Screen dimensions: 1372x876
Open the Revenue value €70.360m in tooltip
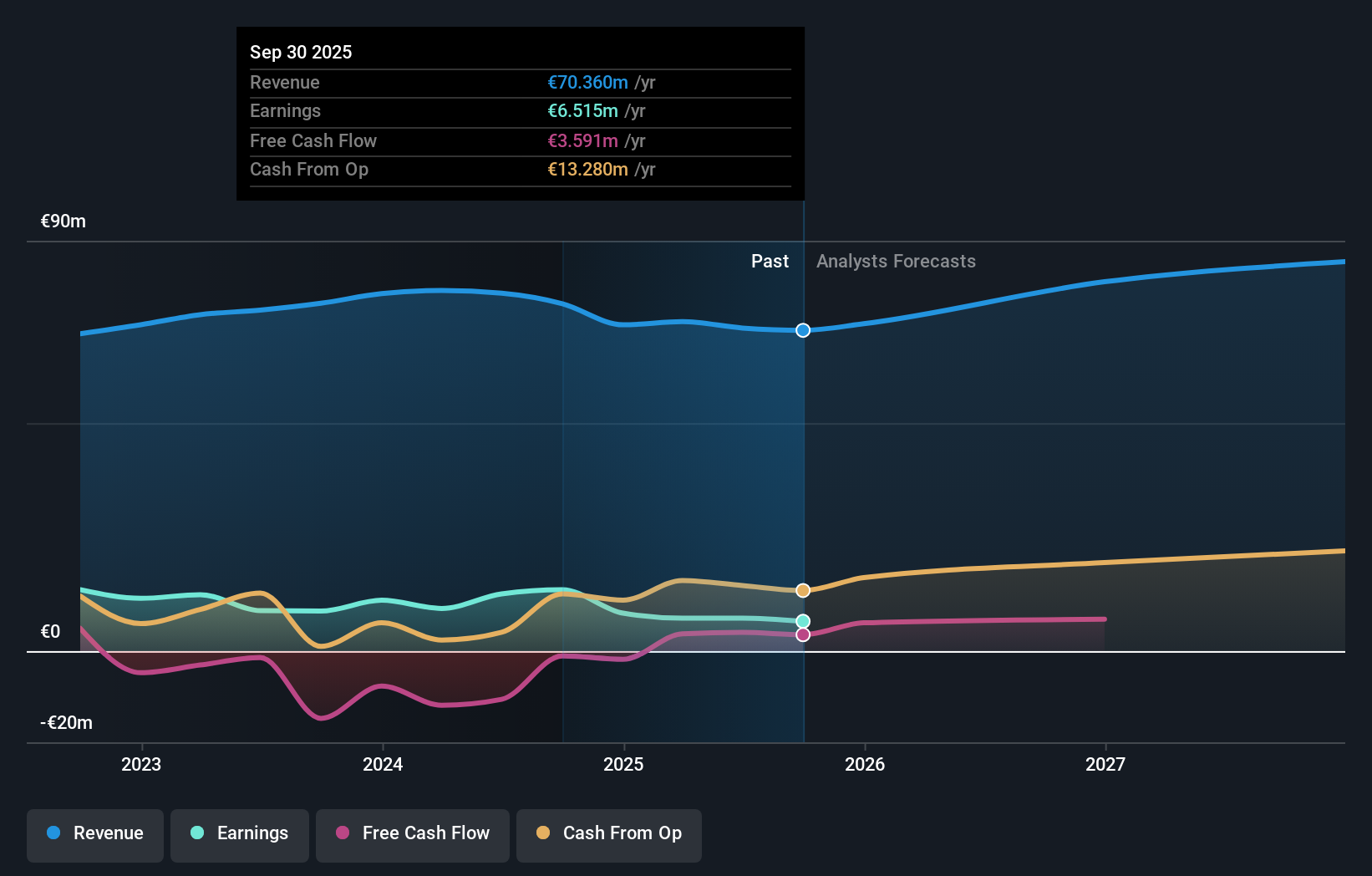[x=587, y=82]
